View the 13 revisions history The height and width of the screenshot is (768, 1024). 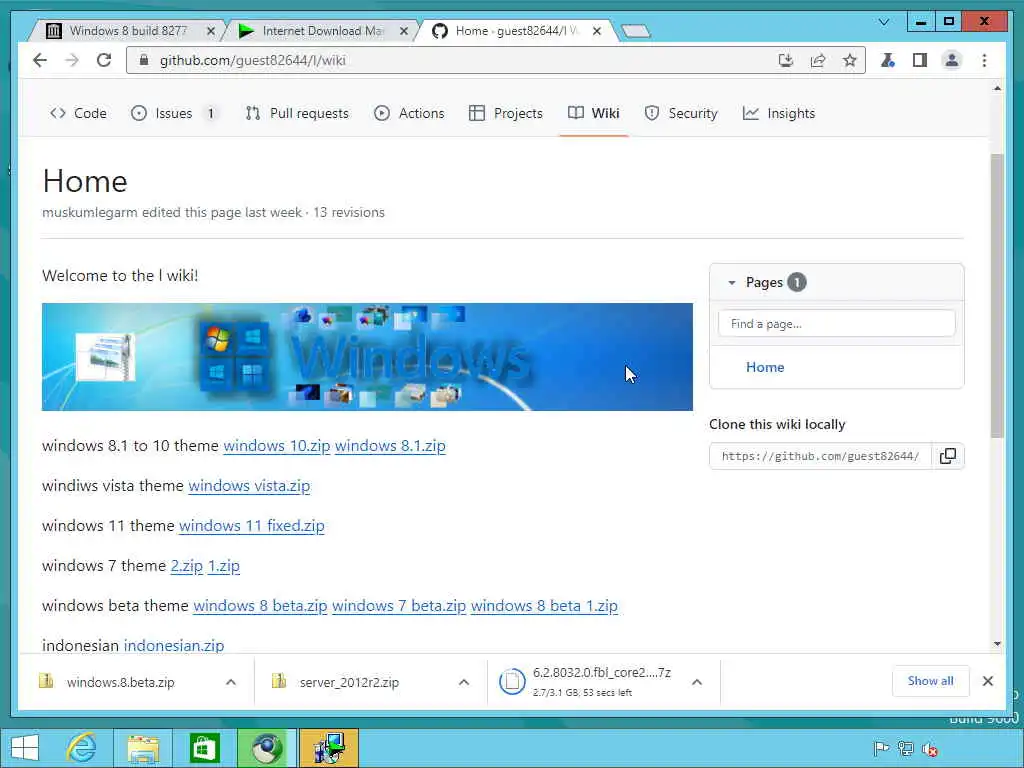coord(349,212)
